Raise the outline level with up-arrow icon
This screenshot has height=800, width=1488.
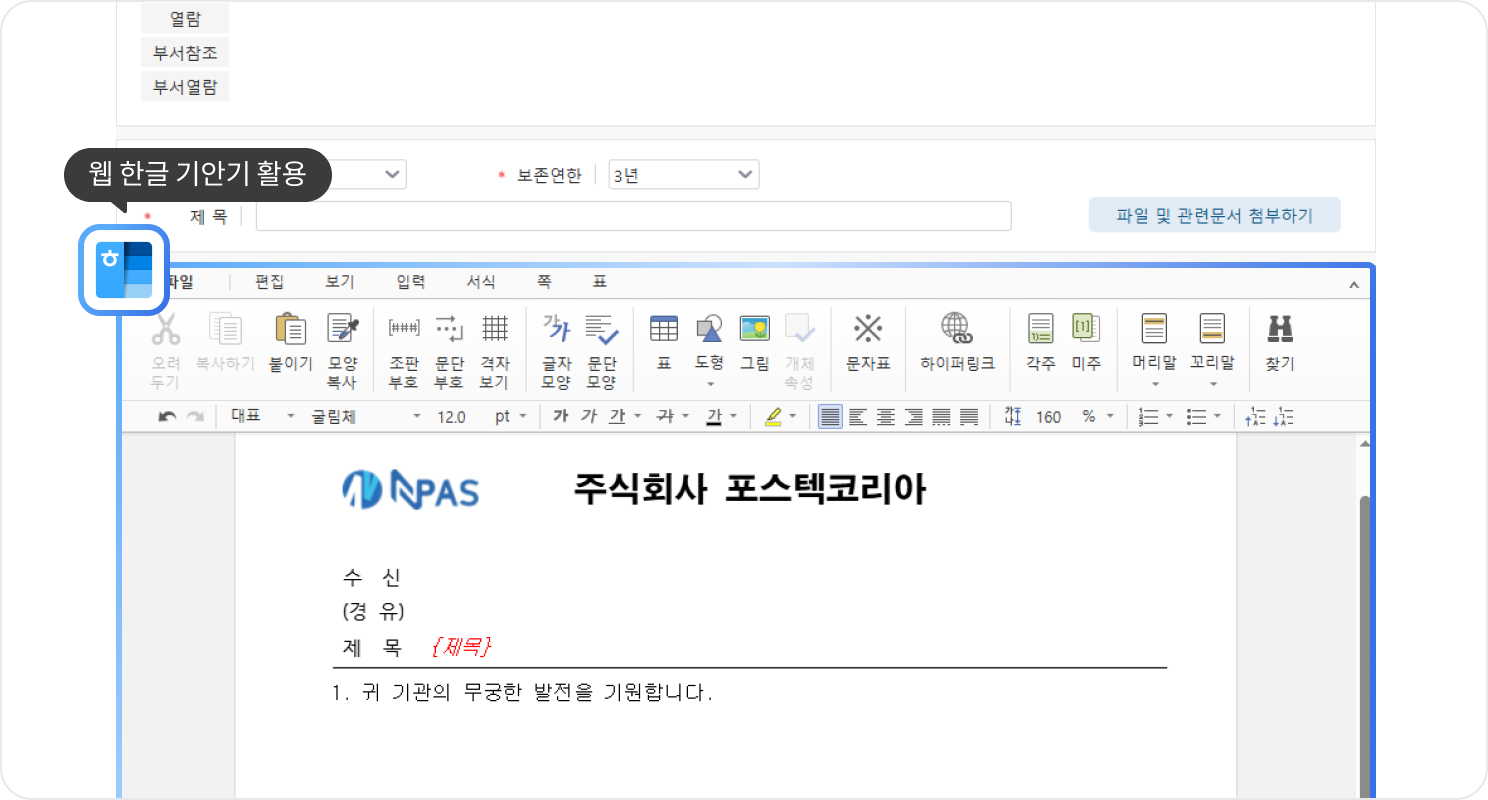click(1255, 417)
